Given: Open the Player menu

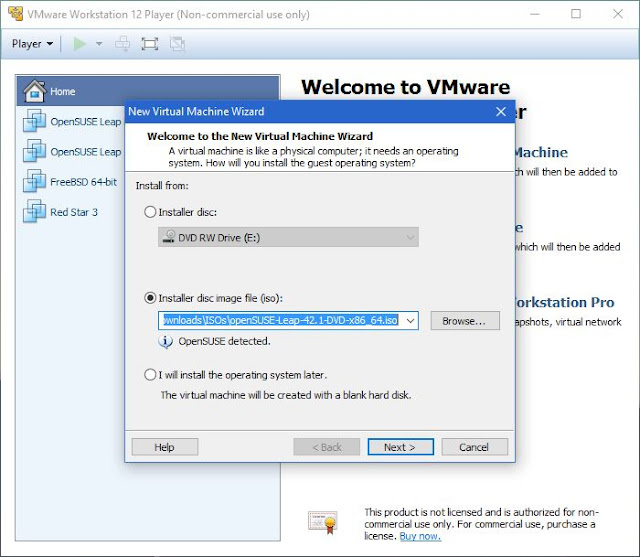Looking at the screenshot, I should pos(32,44).
